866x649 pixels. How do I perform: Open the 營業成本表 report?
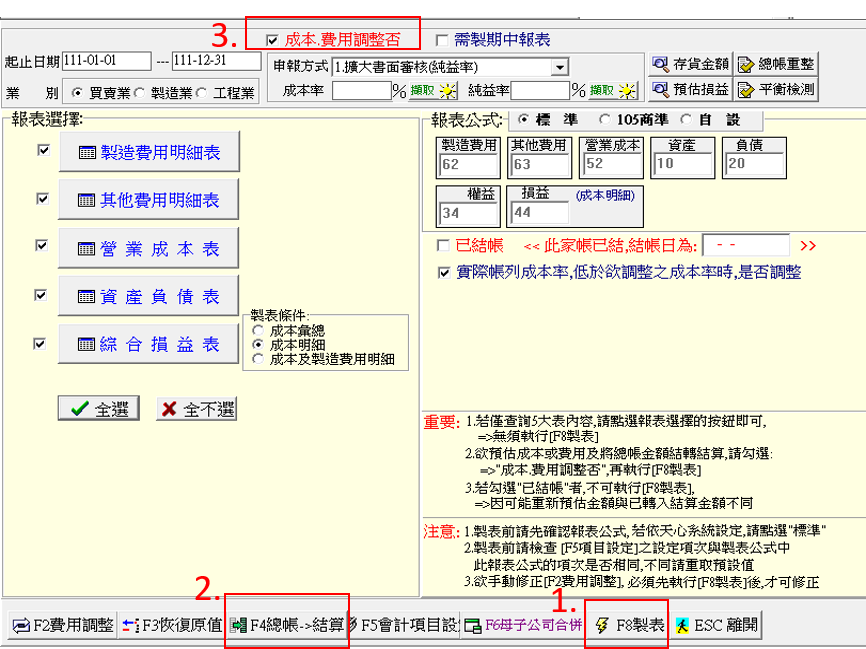[149, 248]
